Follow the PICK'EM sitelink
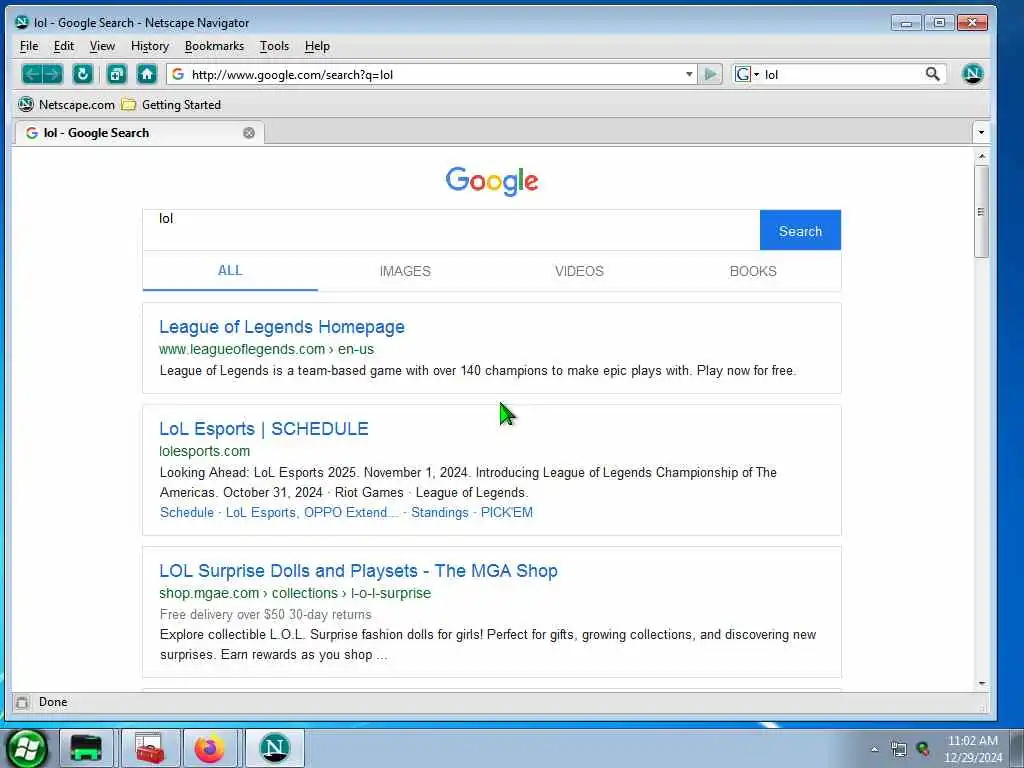The height and width of the screenshot is (768, 1024). pyautogui.click(x=507, y=513)
